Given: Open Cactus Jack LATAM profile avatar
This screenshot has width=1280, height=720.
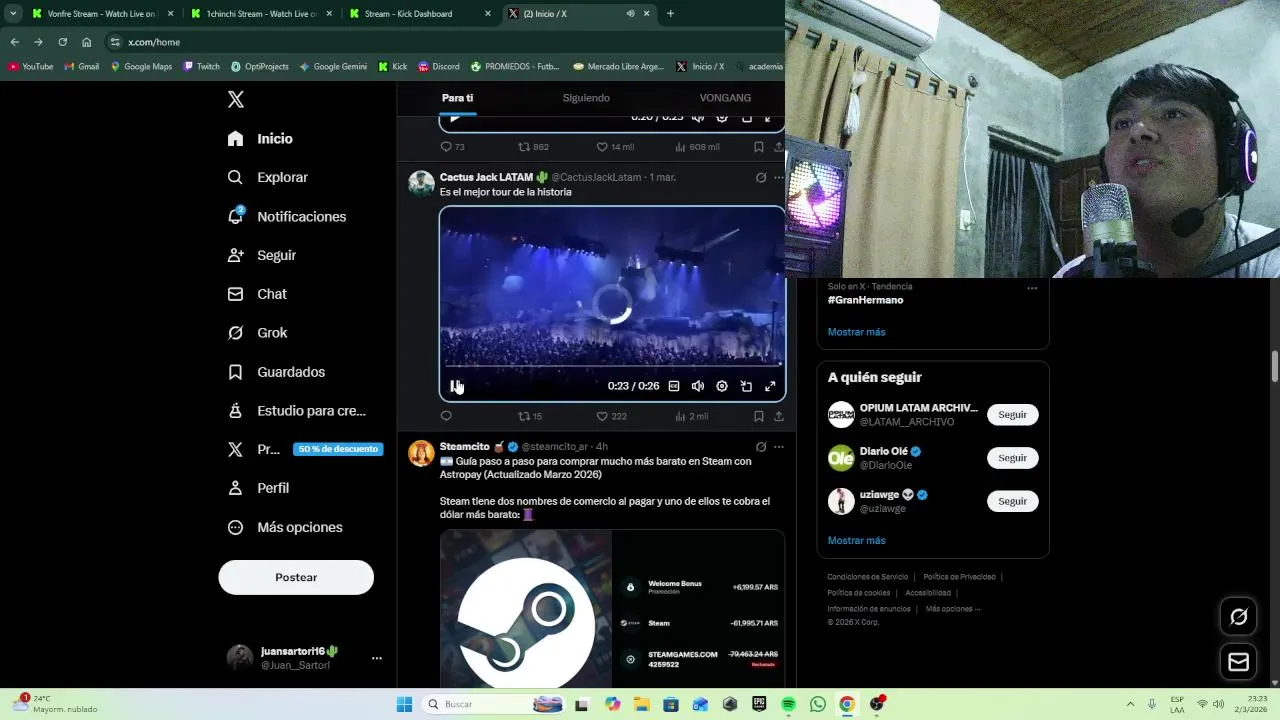Looking at the screenshot, I should tap(421, 183).
